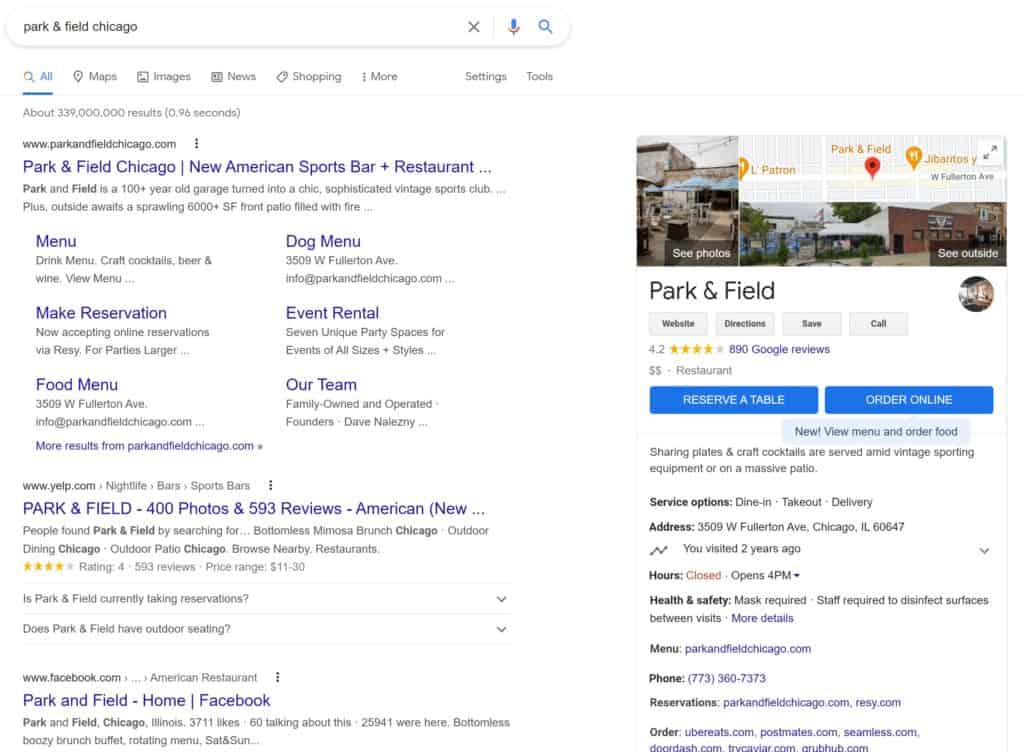Open ubereats.com order link
Screen dimensions: 1024x752
click(719, 732)
